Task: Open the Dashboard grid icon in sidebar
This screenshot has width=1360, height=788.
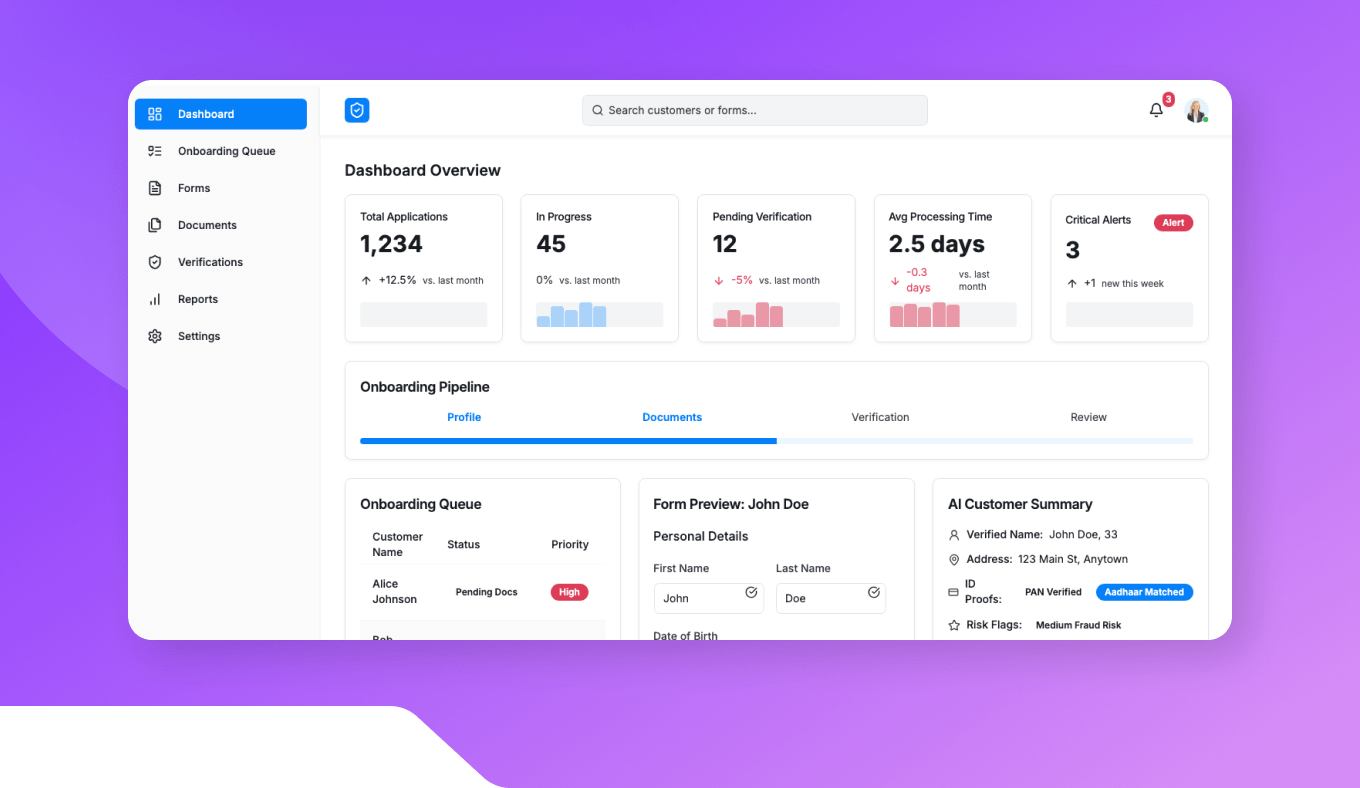Action: coord(155,114)
